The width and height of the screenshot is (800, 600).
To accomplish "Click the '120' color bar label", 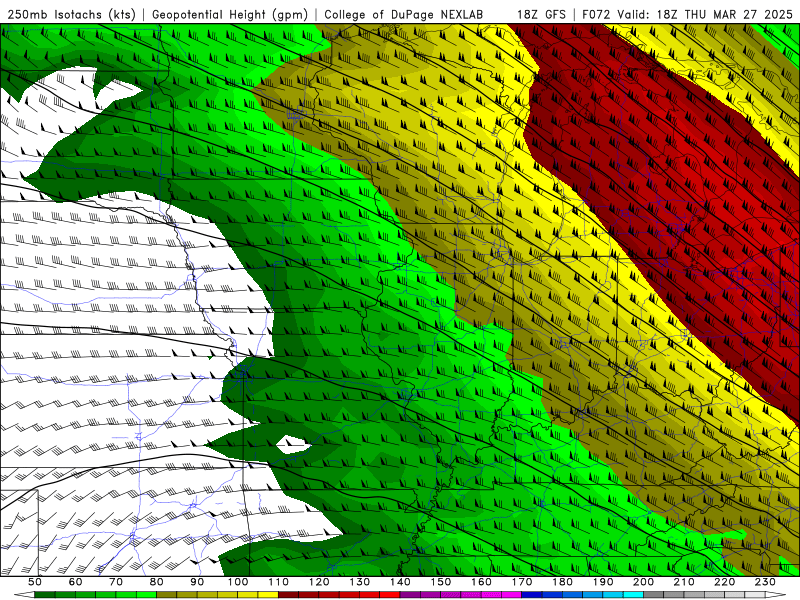I will tap(319, 582).
